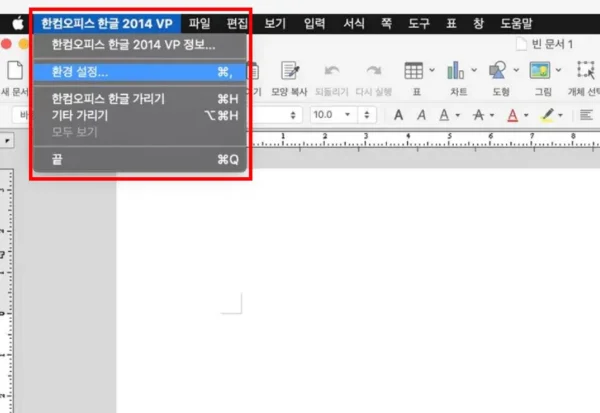Open the 서식 menu
This screenshot has height=413, width=600.
354,24
